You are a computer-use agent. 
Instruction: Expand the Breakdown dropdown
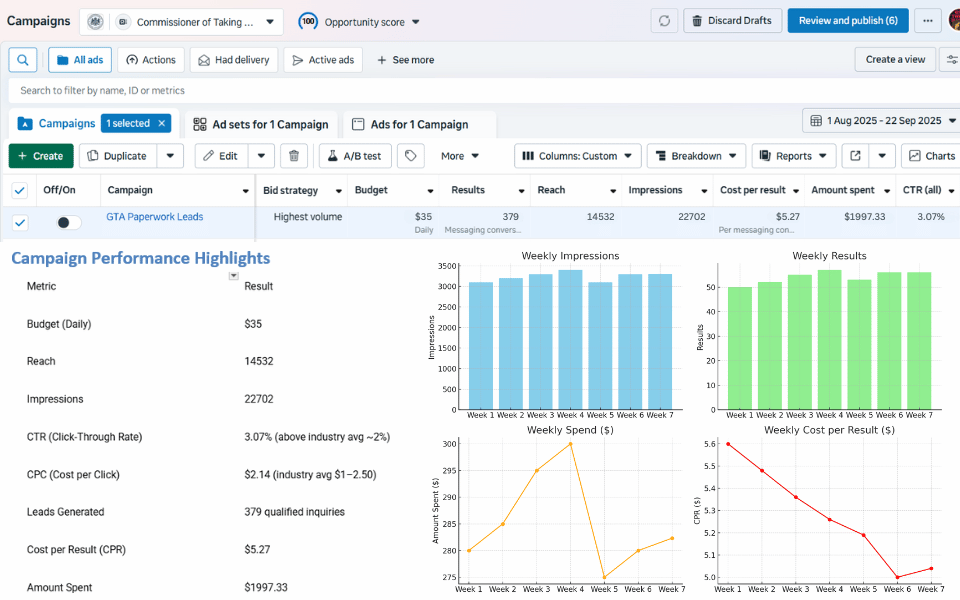696,156
